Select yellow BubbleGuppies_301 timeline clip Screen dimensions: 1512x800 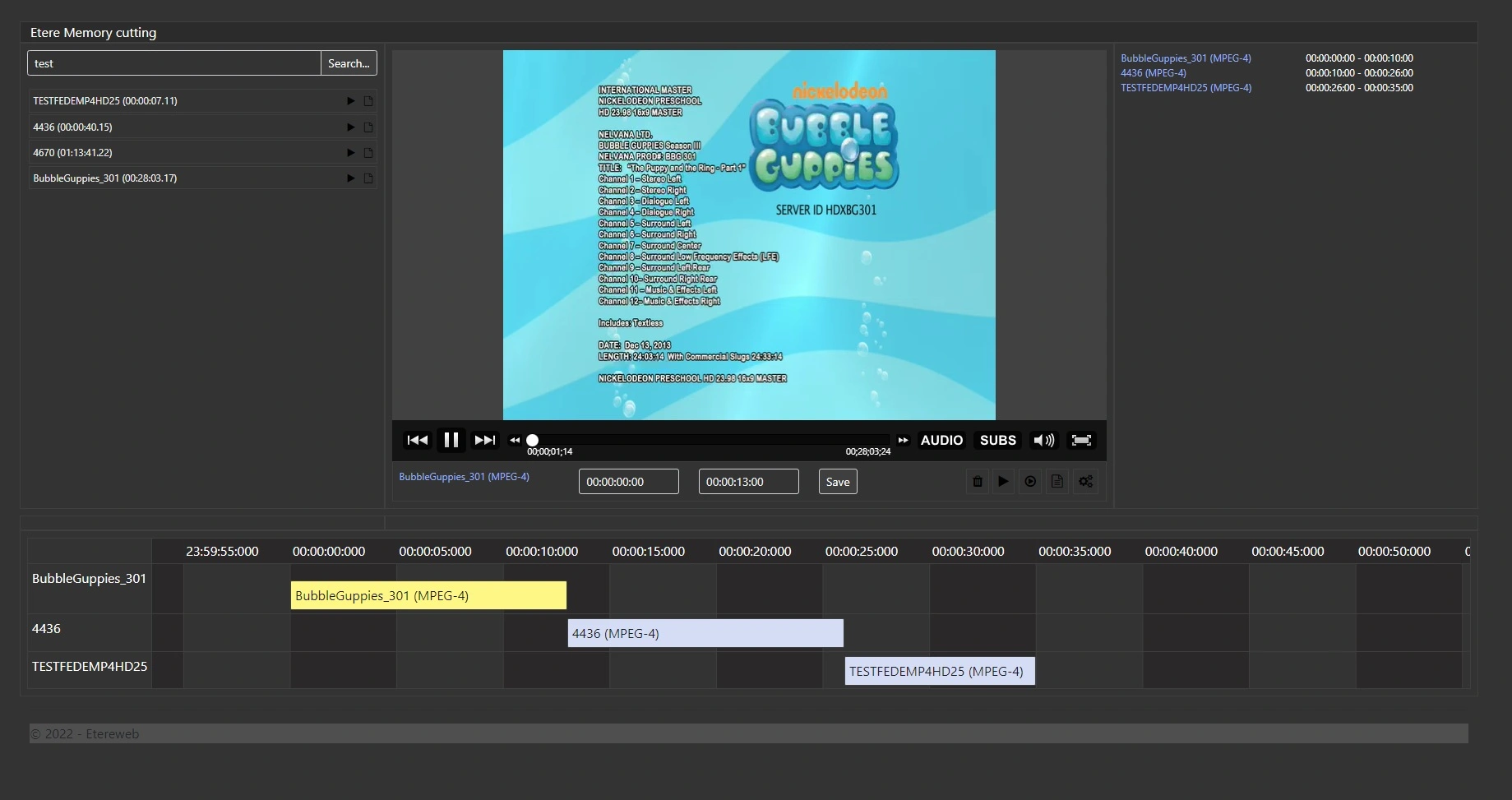(x=428, y=595)
